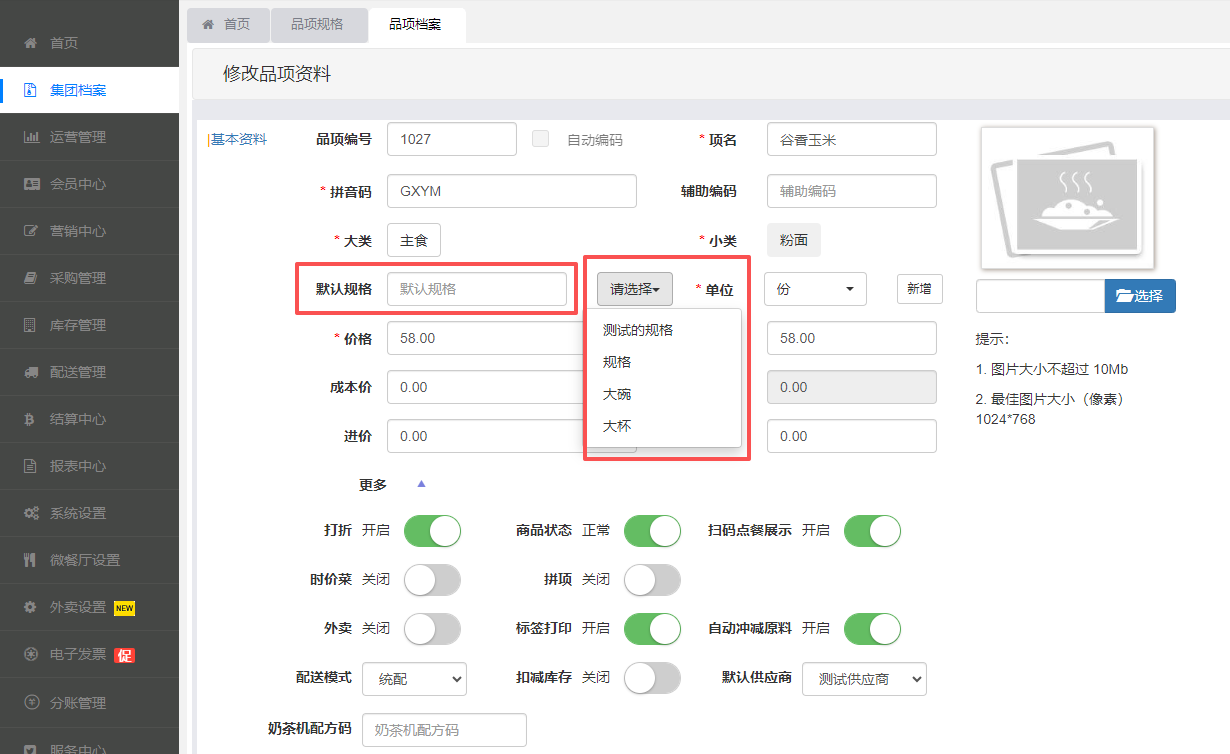Viewport: 1230px width, 754px height.
Task: Click the 拼音码 input field
Action: click(511, 191)
